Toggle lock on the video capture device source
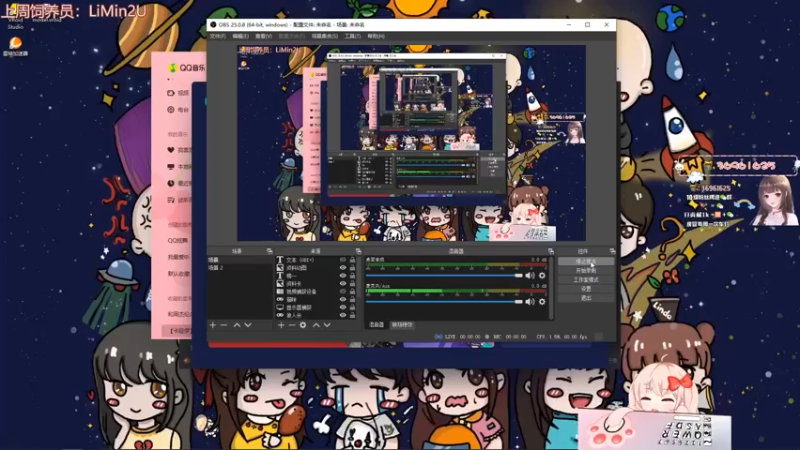The width and height of the screenshot is (800, 450). [352, 291]
